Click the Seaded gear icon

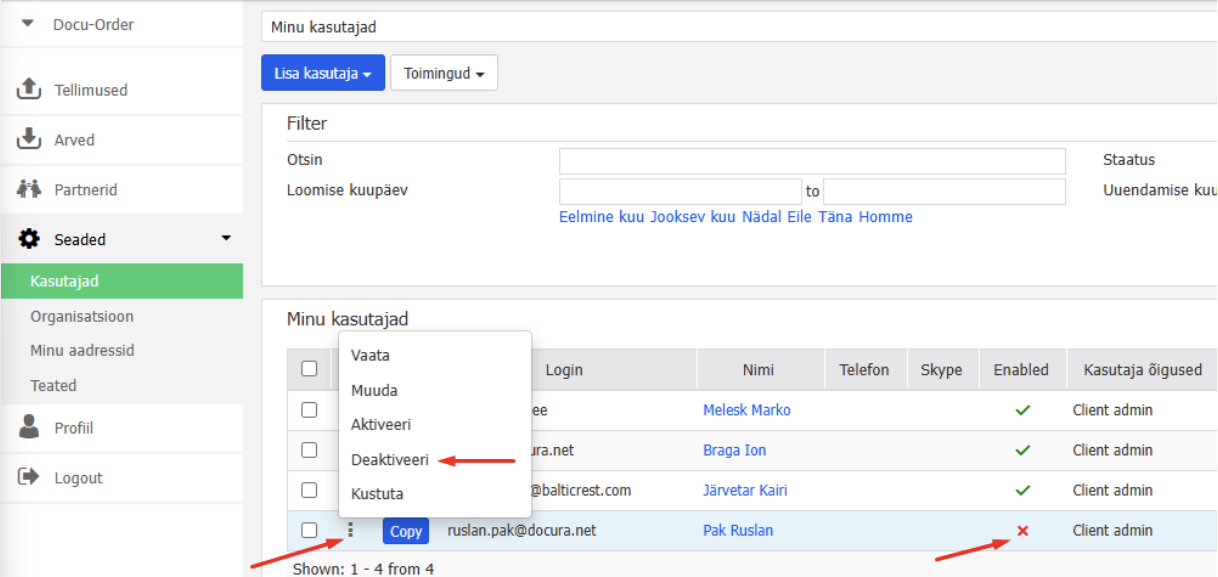tap(29, 239)
